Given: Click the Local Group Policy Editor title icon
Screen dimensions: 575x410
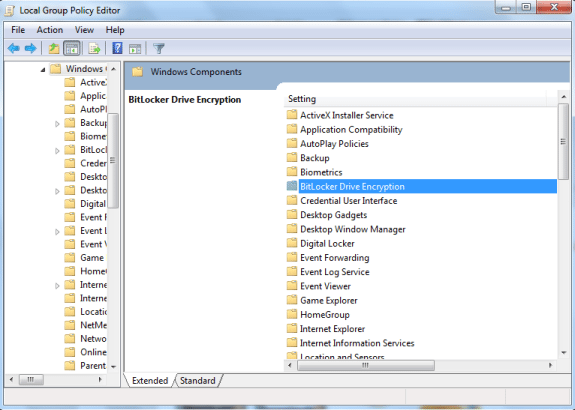Looking at the screenshot, I should (10, 11).
